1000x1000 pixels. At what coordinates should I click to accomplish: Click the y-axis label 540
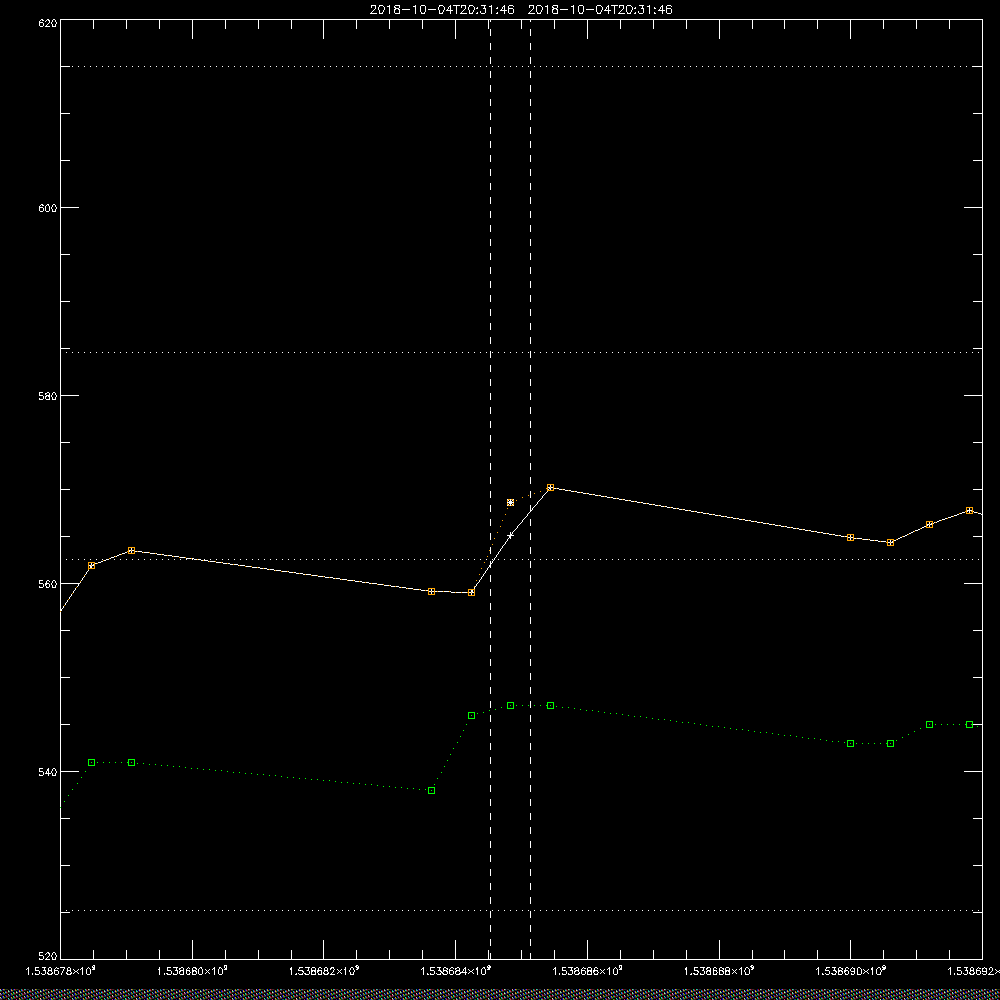(49, 772)
